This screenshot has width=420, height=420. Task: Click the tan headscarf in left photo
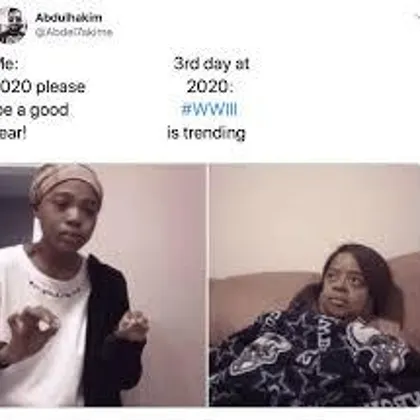pos(66,182)
